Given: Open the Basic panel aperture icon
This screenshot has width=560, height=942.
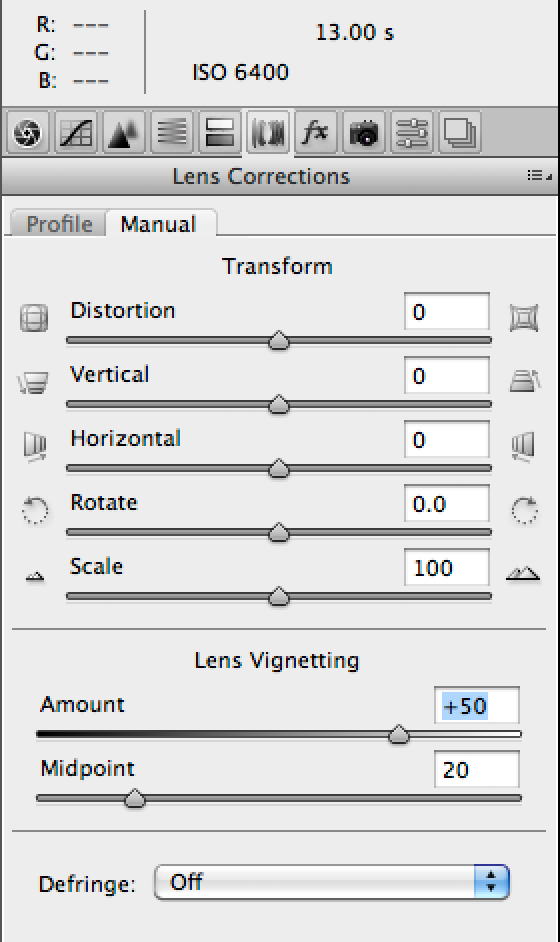Looking at the screenshot, I should coord(28,133).
